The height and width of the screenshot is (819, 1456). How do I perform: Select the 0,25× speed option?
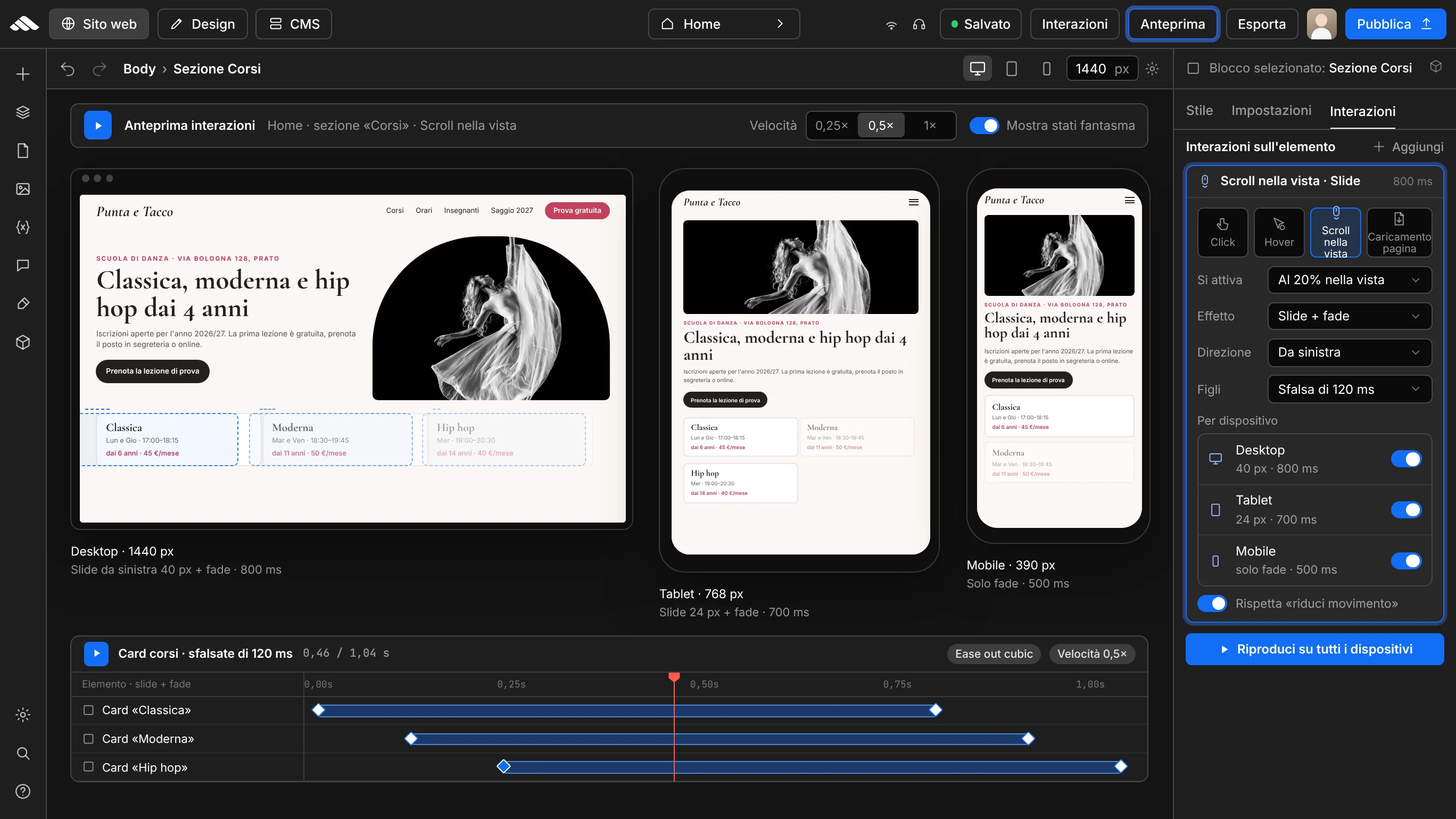(831, 126)
